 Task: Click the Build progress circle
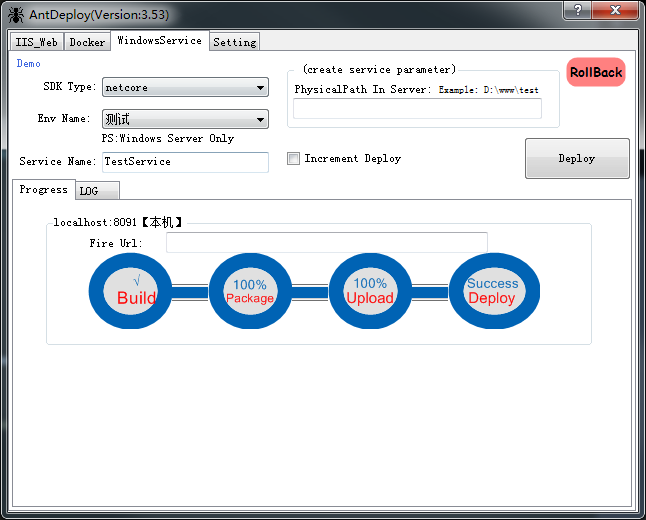(x=130, y=291)
